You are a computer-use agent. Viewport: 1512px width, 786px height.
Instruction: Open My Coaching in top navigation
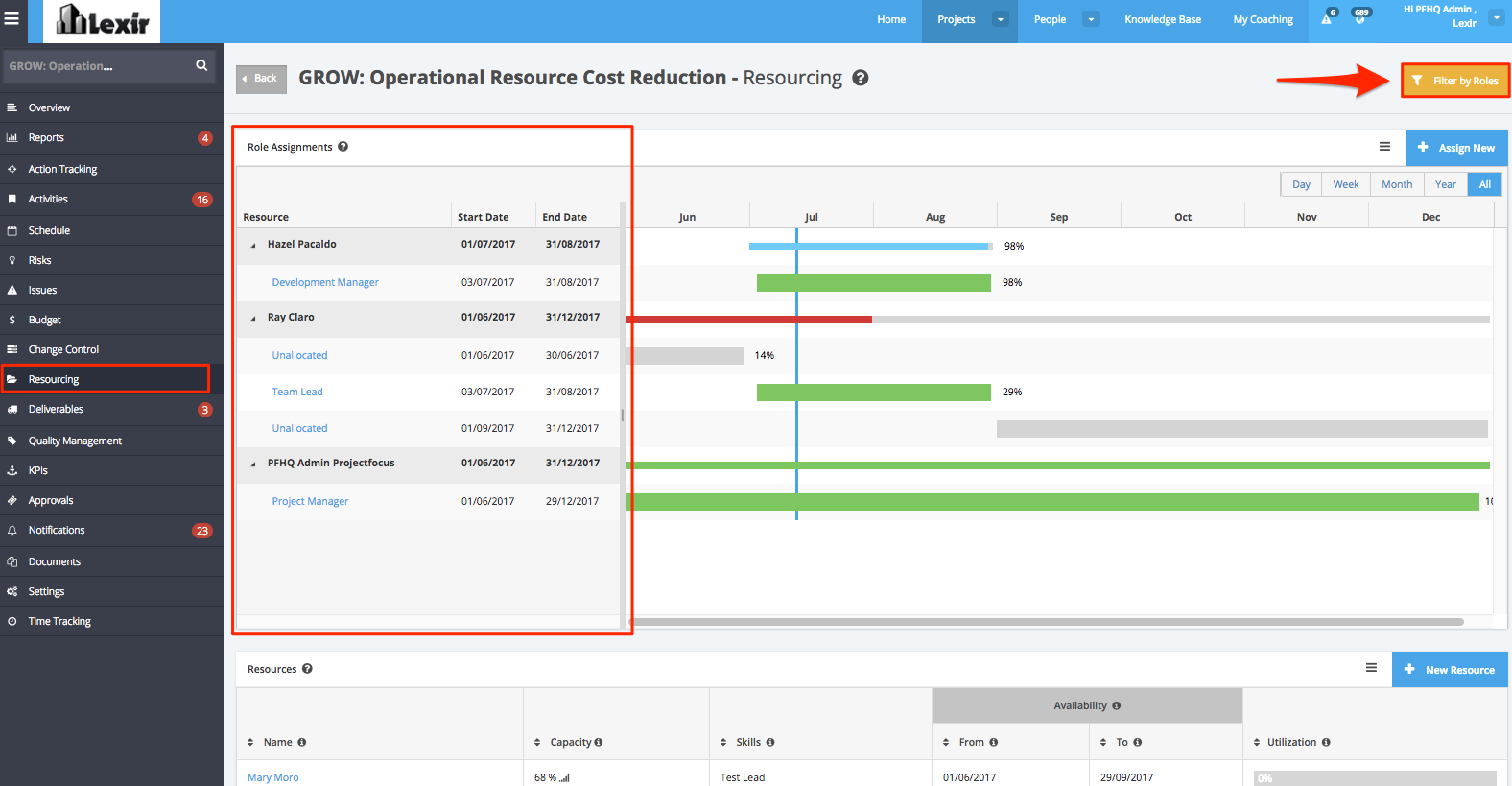(x=1263, y=19)
